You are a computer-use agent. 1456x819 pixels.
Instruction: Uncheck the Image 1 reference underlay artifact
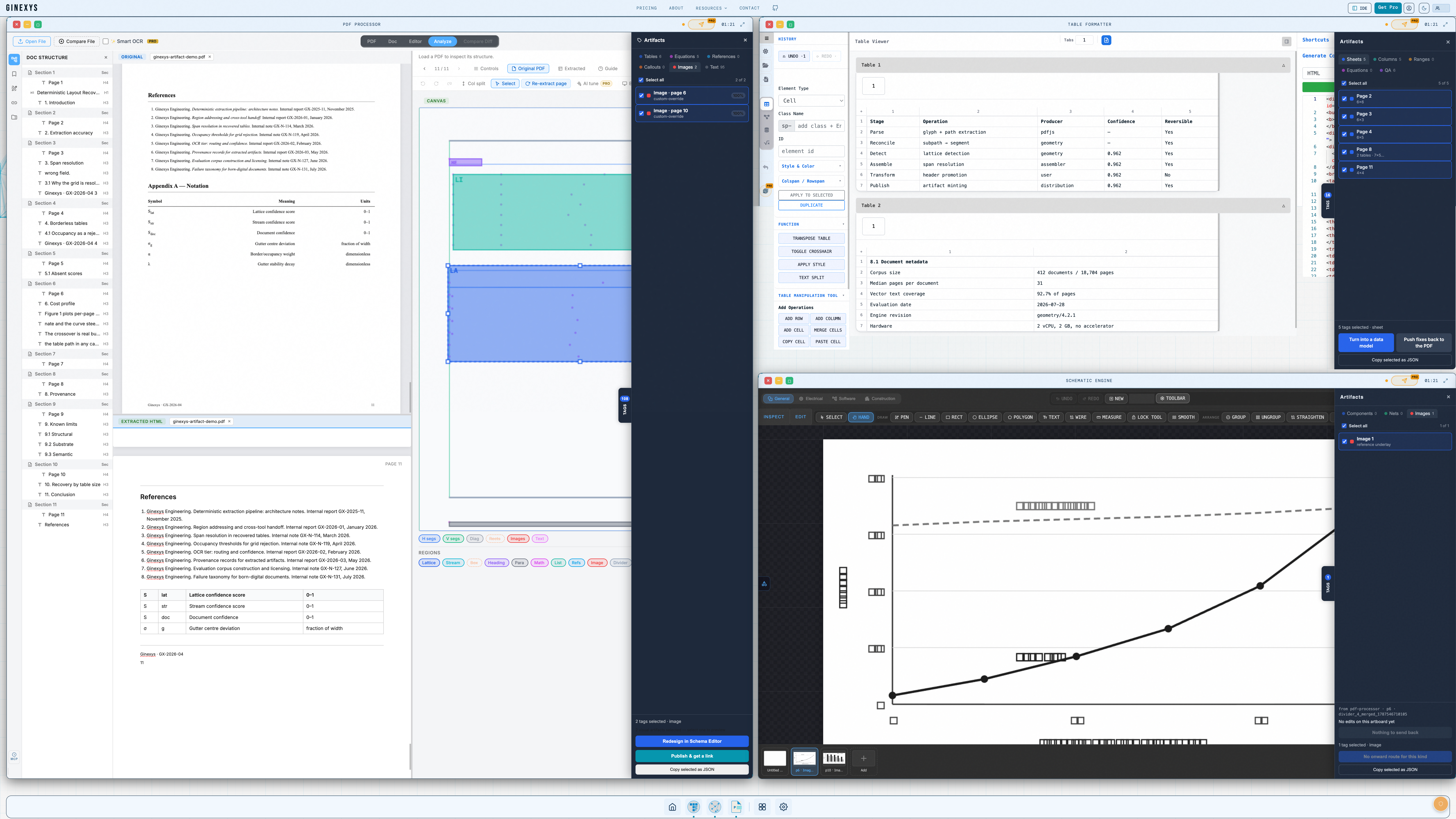[1345, 441]
